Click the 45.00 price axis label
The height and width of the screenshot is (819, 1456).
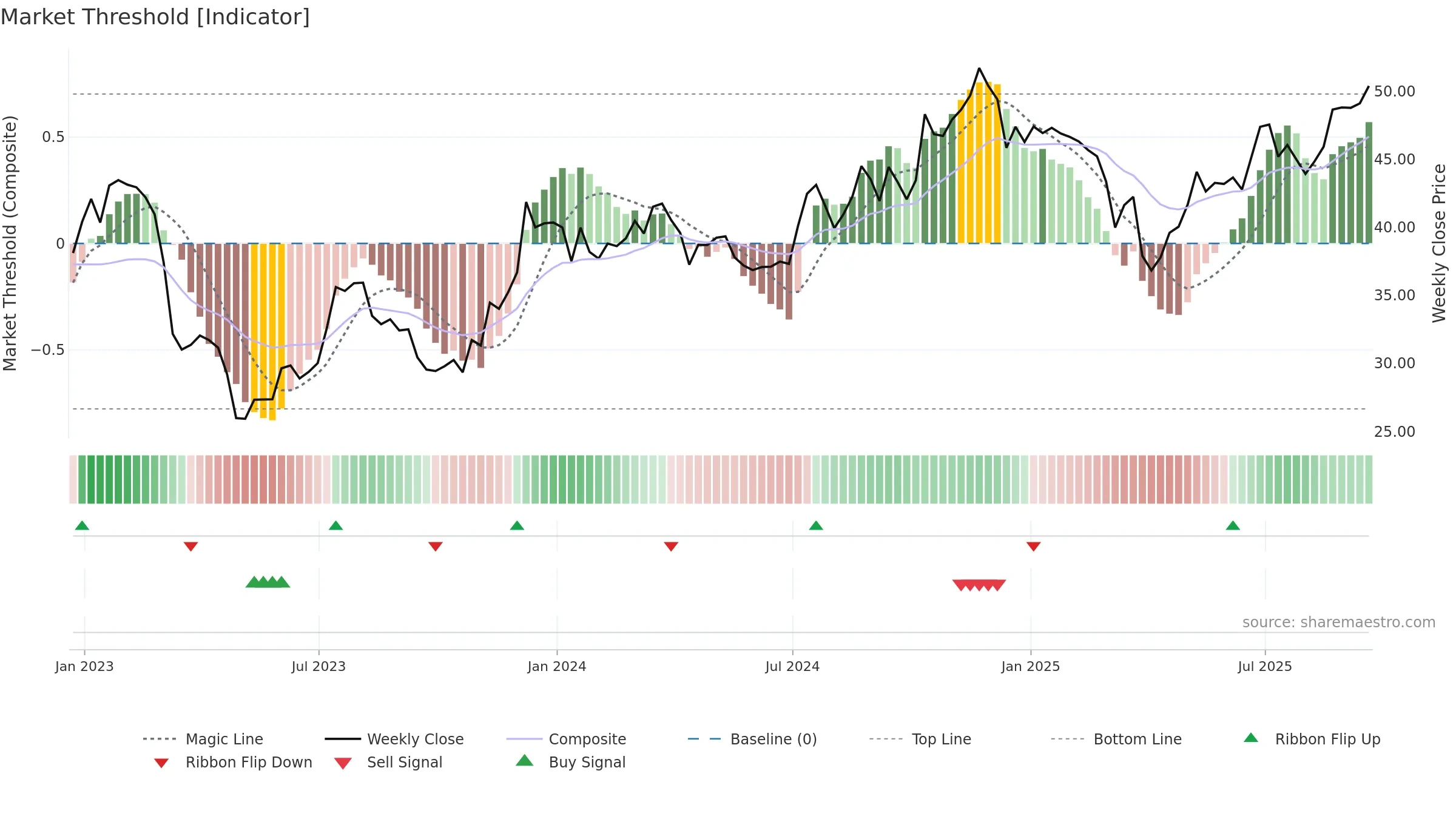[x=1395, y=160]
